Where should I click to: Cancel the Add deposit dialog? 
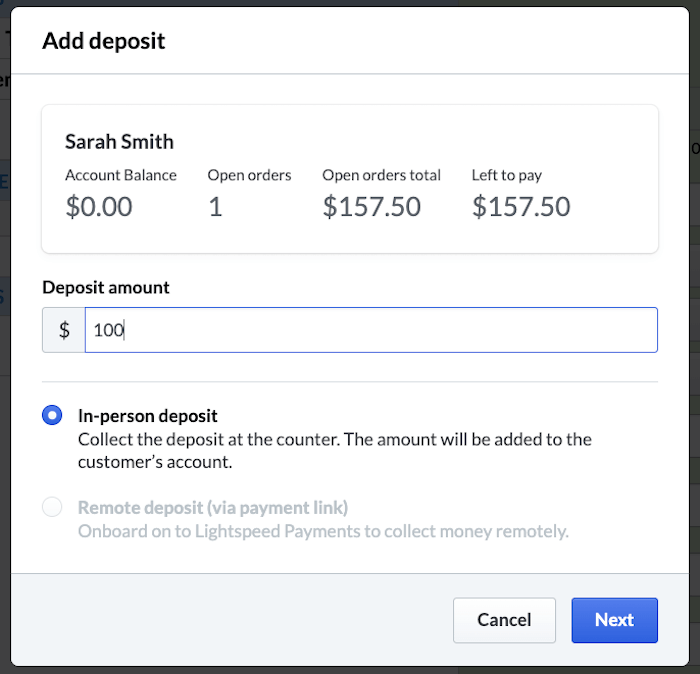pyautogui.click(x=504, y=620)
